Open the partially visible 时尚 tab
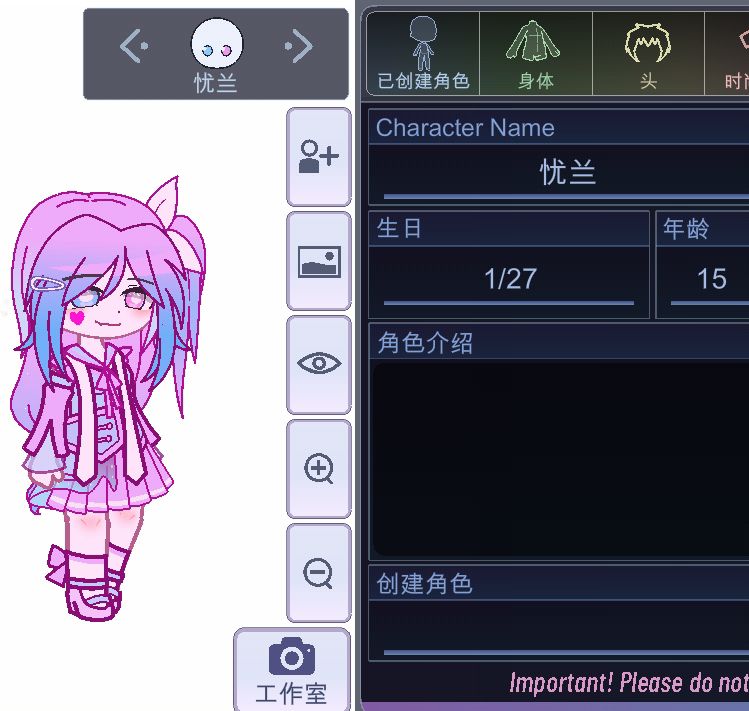 point(727,54)
